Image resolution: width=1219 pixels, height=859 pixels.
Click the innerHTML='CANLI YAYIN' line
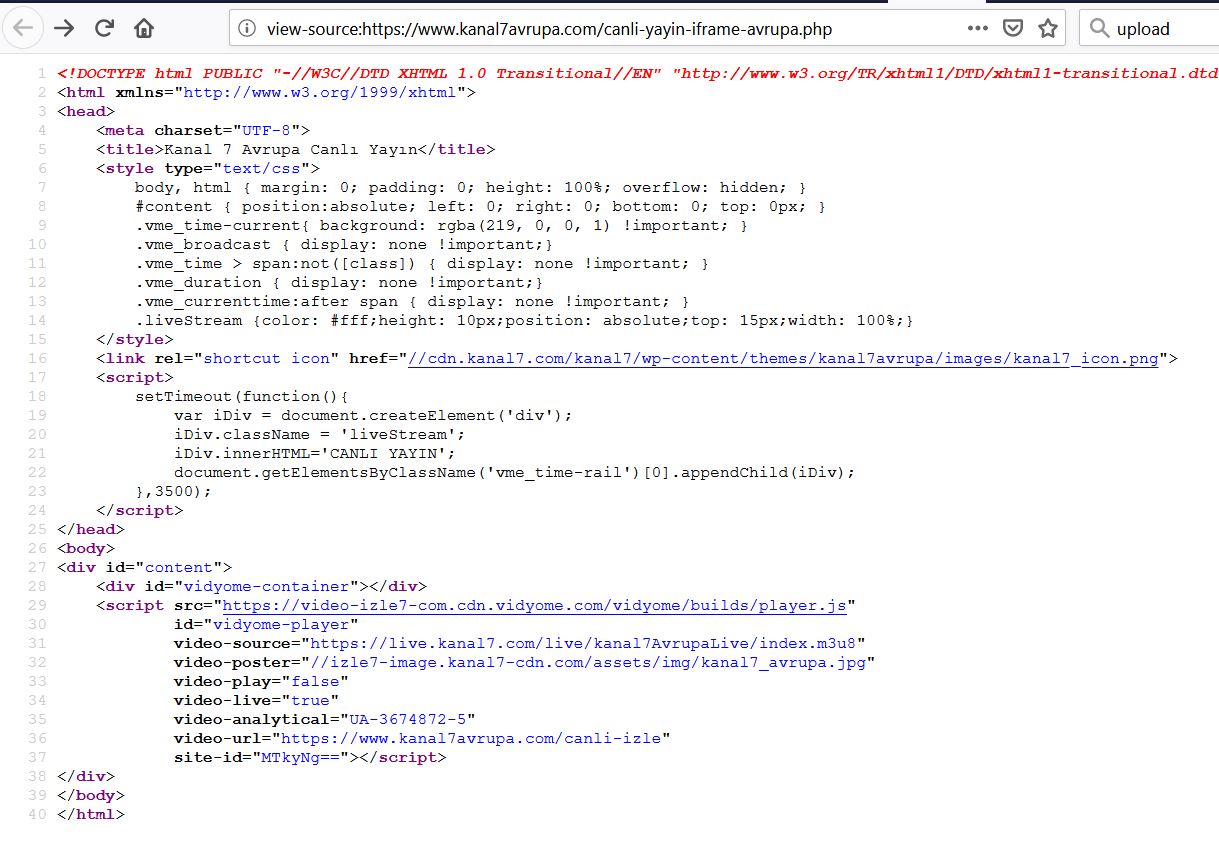click(315, 453)
